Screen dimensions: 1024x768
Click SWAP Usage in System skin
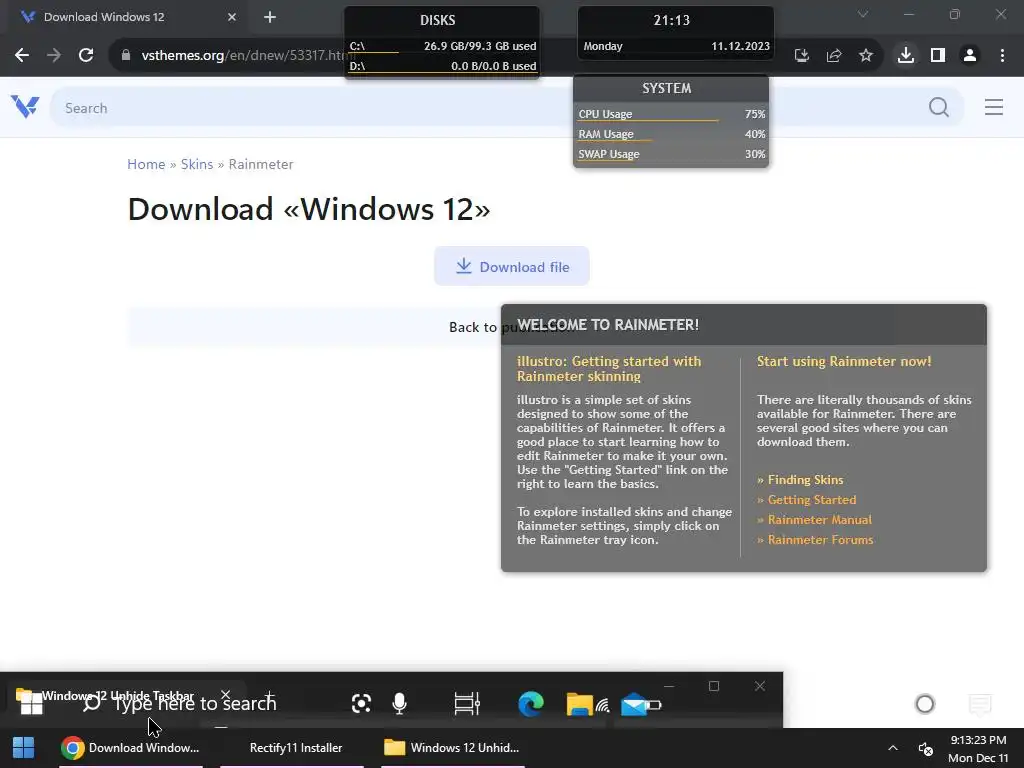tap(671, 154)
